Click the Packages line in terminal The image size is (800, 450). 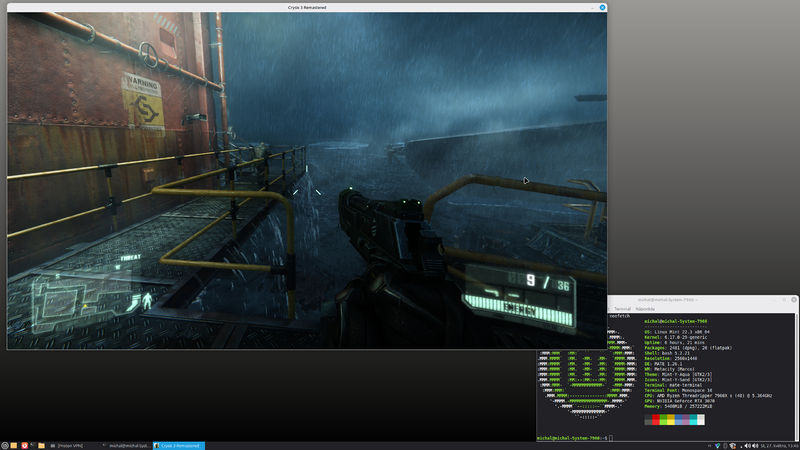688,347
